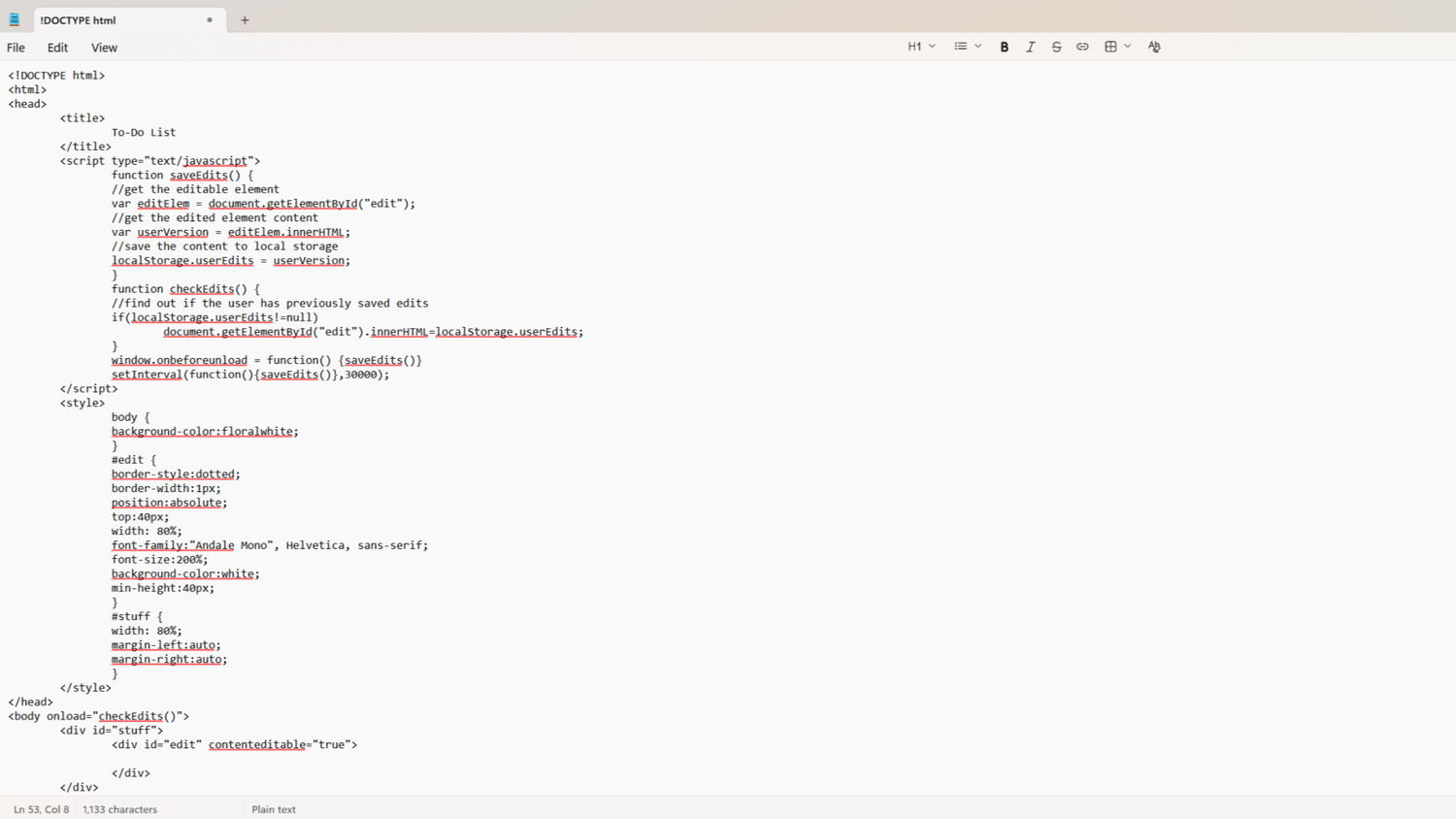Open the H1 heading dropdown
Image resolution: width=1456 pixels, height=819 pixels.
(x=922, y=47)
